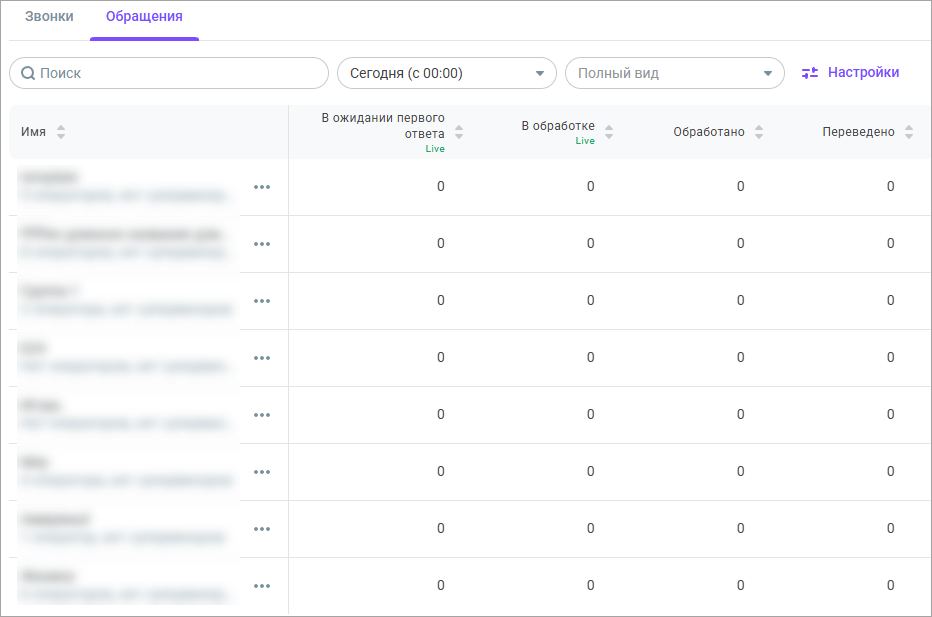Image resolution: width=932 pixels, height=617 pixels.
Task: Click the search magnifier icon
Action: click(28, 73)
